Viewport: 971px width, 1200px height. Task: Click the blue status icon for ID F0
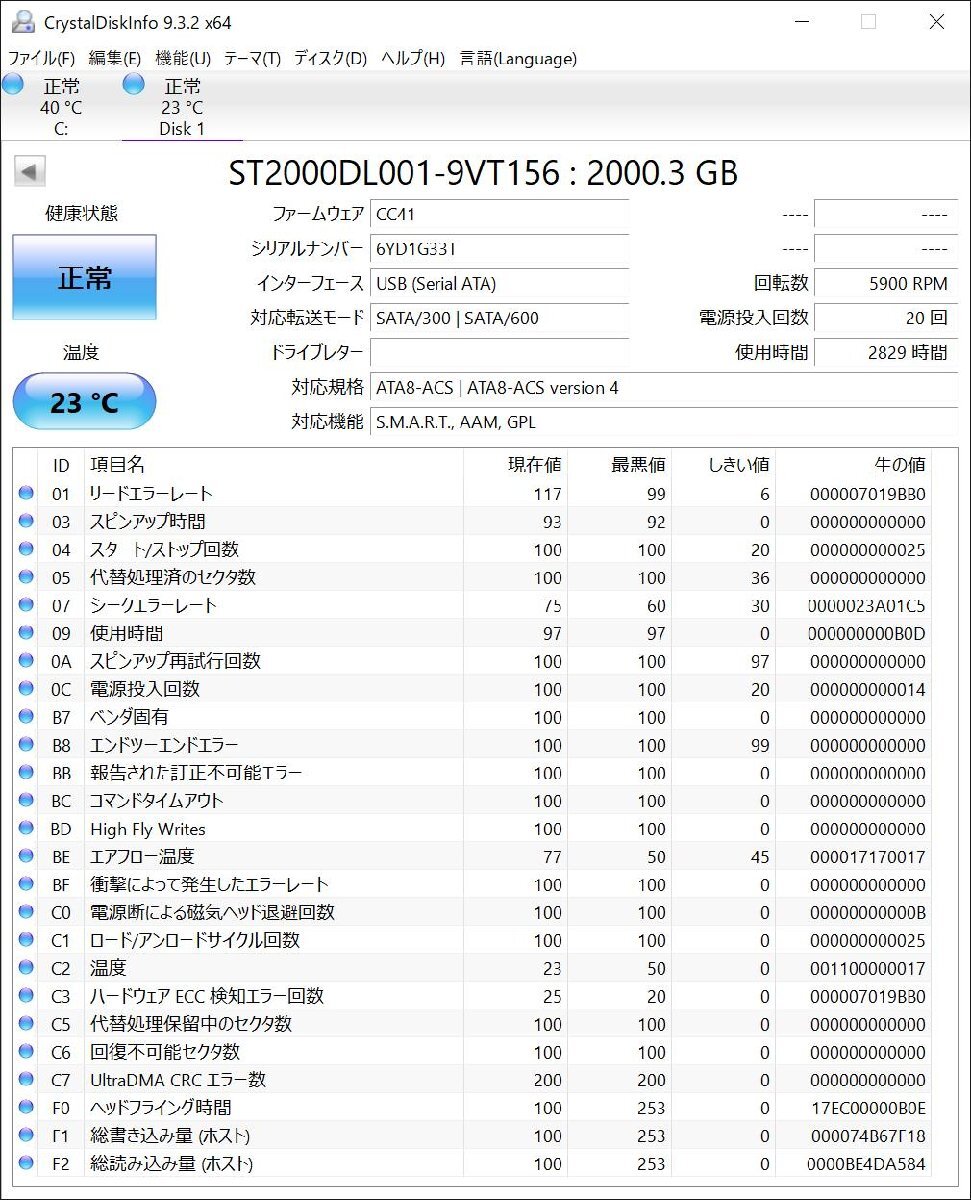[27, 1108]
